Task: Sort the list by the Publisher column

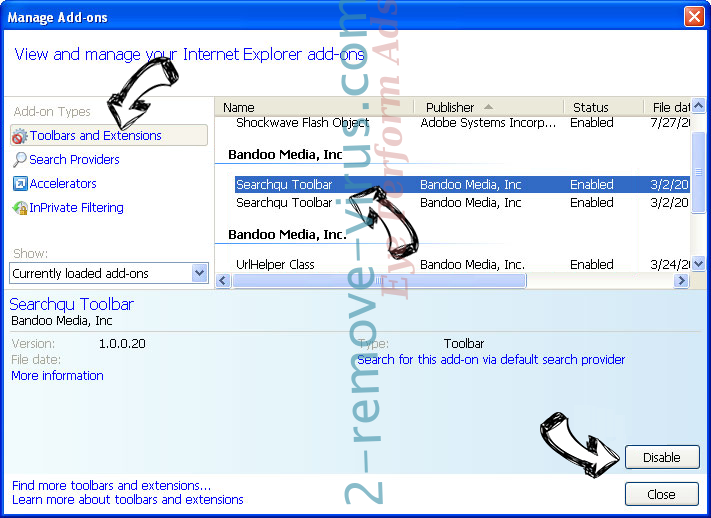Action: click(x=488, y=108)
